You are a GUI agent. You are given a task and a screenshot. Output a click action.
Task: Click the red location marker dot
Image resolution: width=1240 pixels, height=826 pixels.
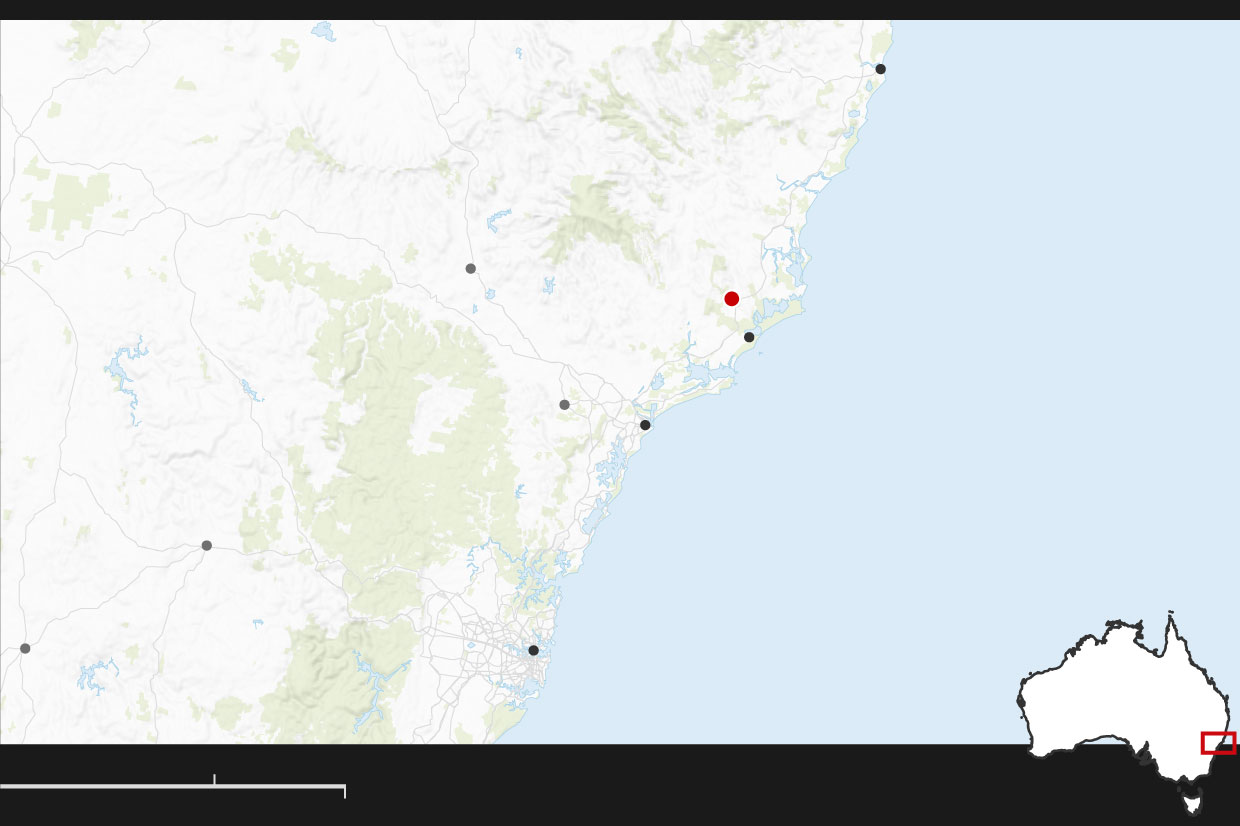[x=731, y=298]
